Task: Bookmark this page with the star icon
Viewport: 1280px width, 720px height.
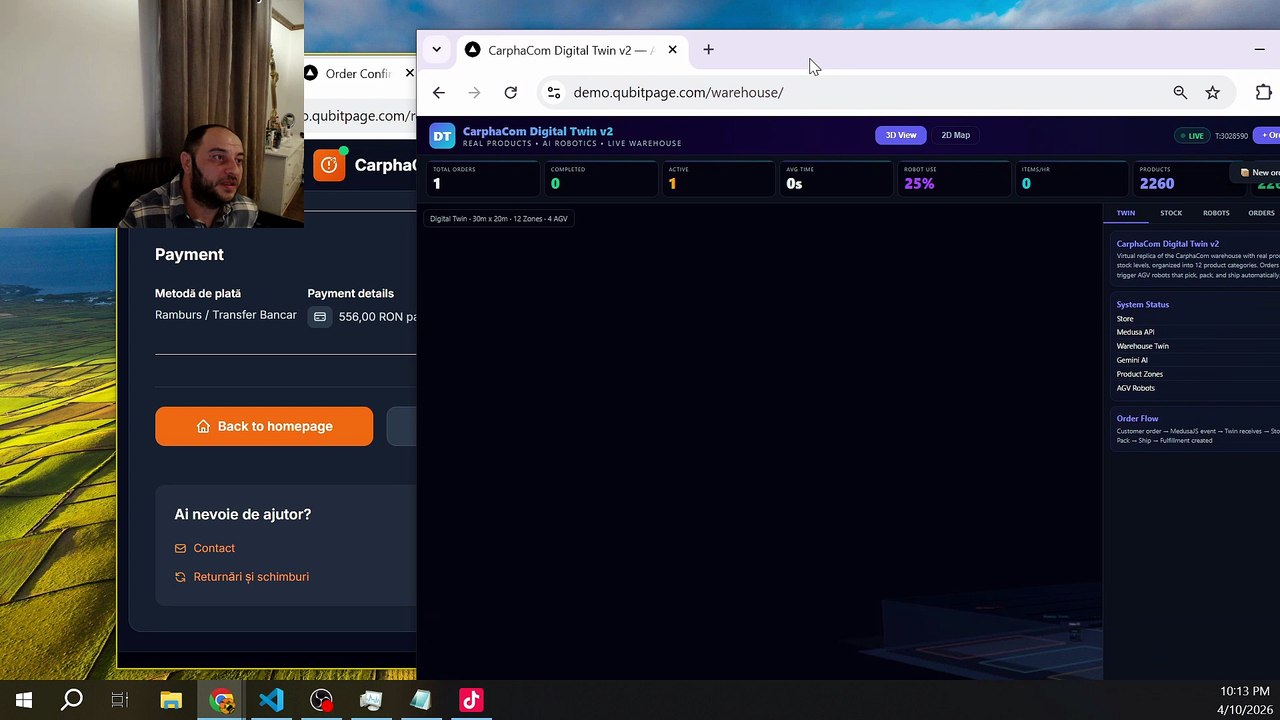Action: click(1212, 92)
